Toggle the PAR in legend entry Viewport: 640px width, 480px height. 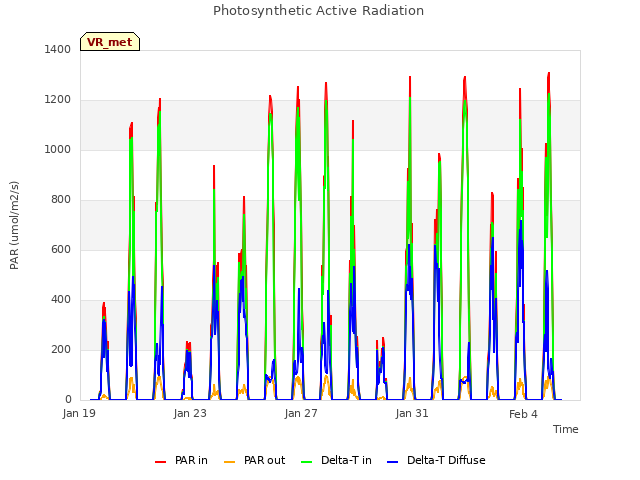coord(181,460)
